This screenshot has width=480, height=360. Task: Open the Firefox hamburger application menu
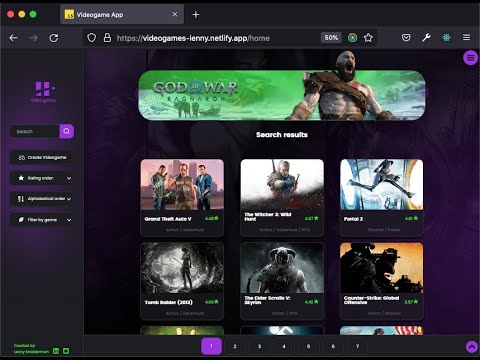tap(466, 38)
